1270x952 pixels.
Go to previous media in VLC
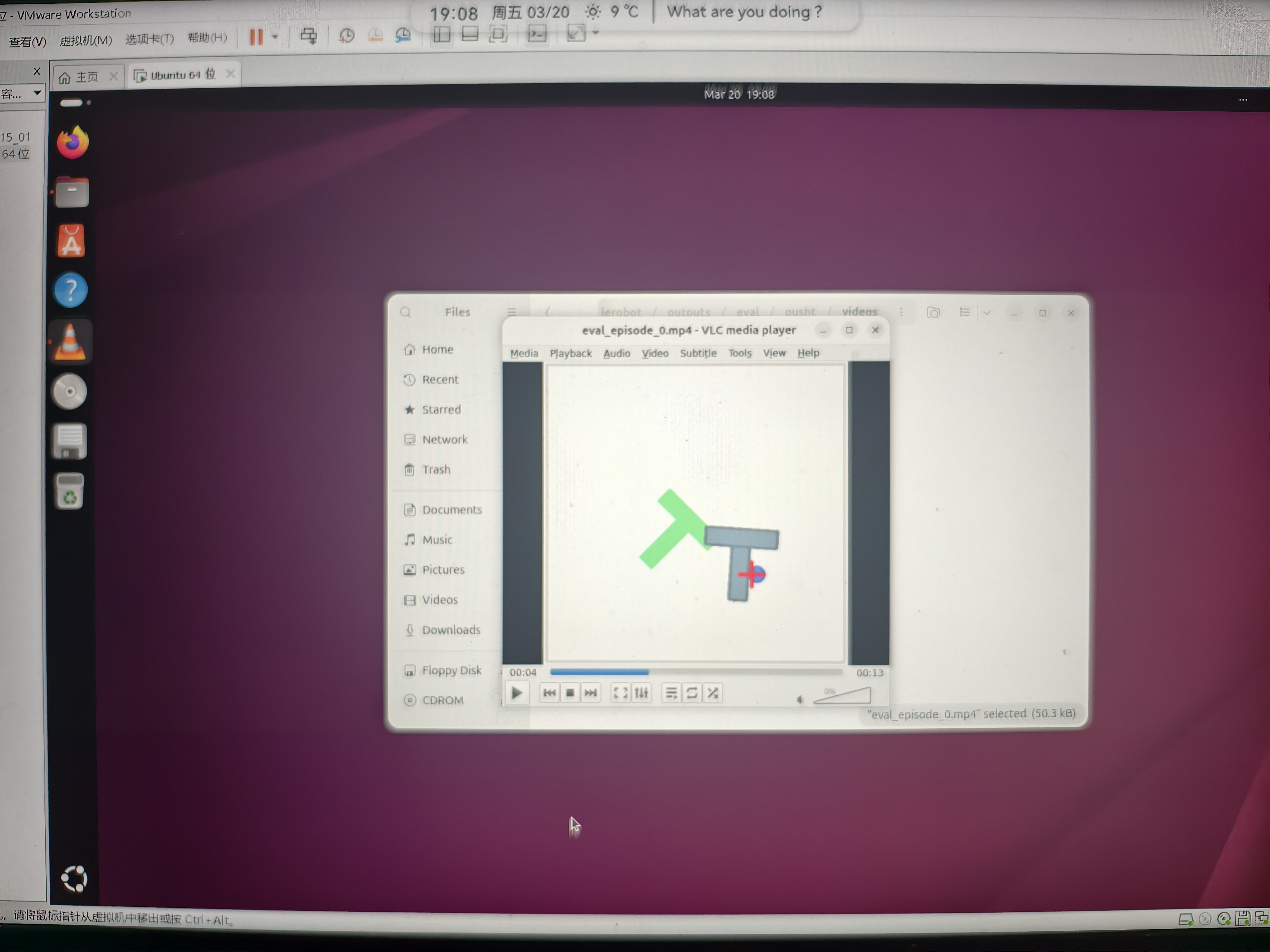(549, 693)
